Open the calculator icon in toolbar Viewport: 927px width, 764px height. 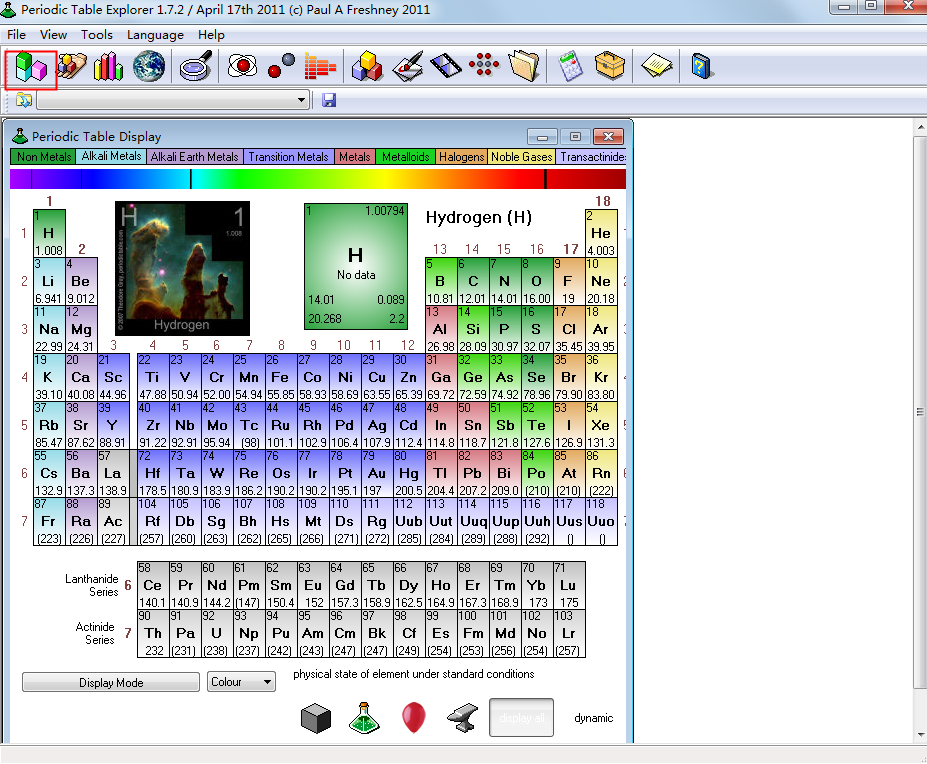[x=570, y=67]
